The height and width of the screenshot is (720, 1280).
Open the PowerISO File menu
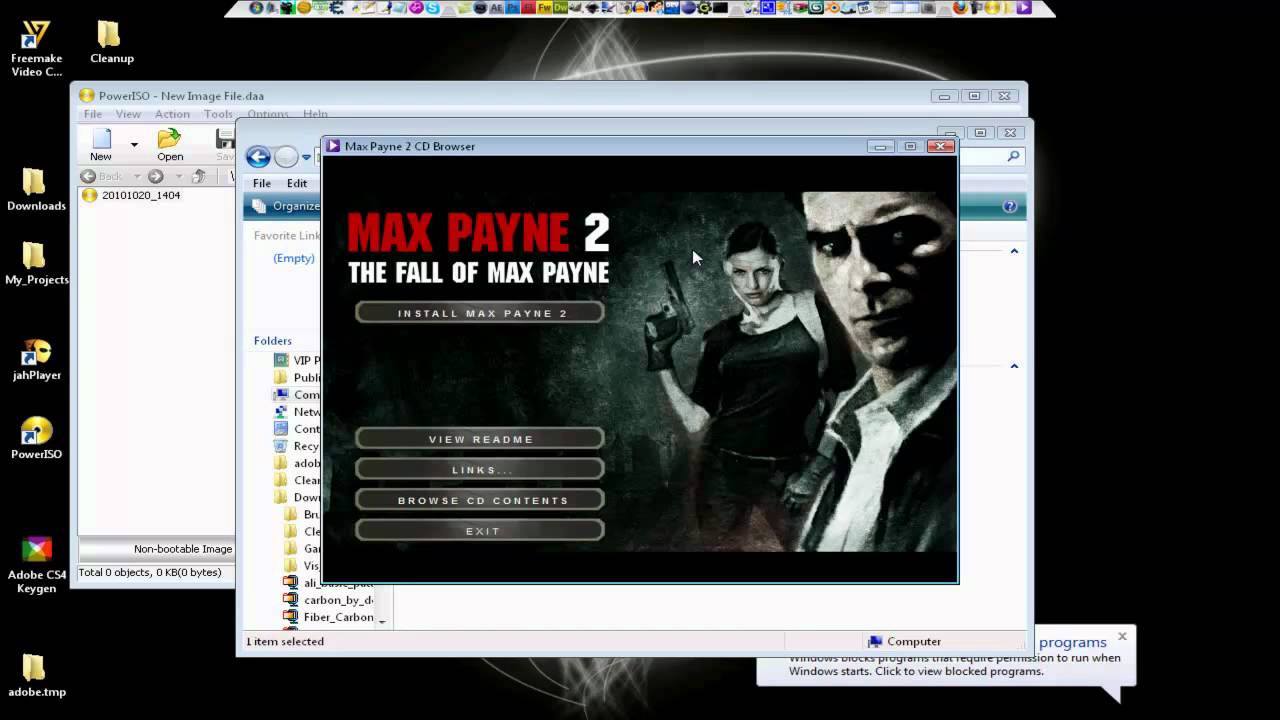(93, 114)
